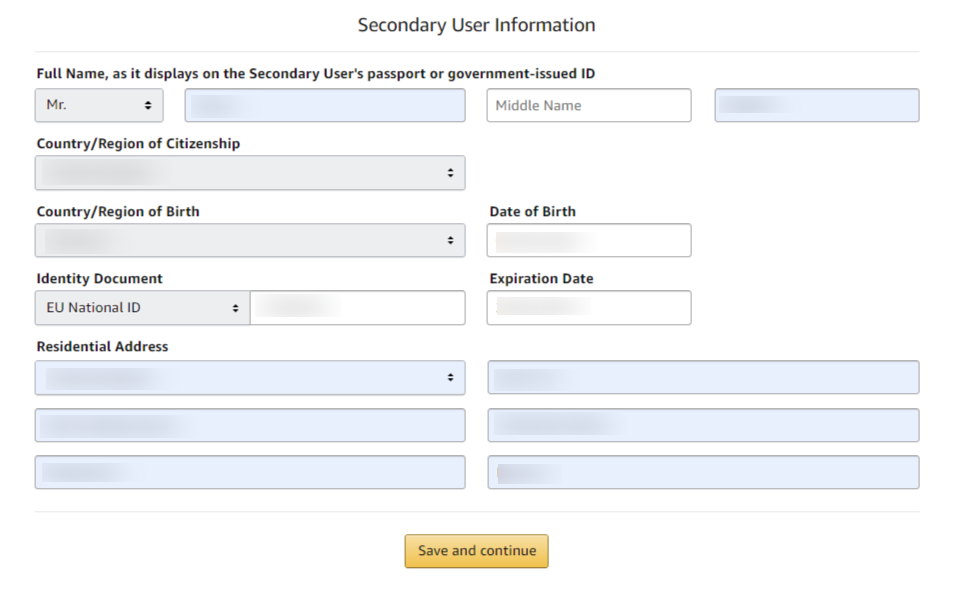Focus the Middle Name field

click(x=589, y=105)
